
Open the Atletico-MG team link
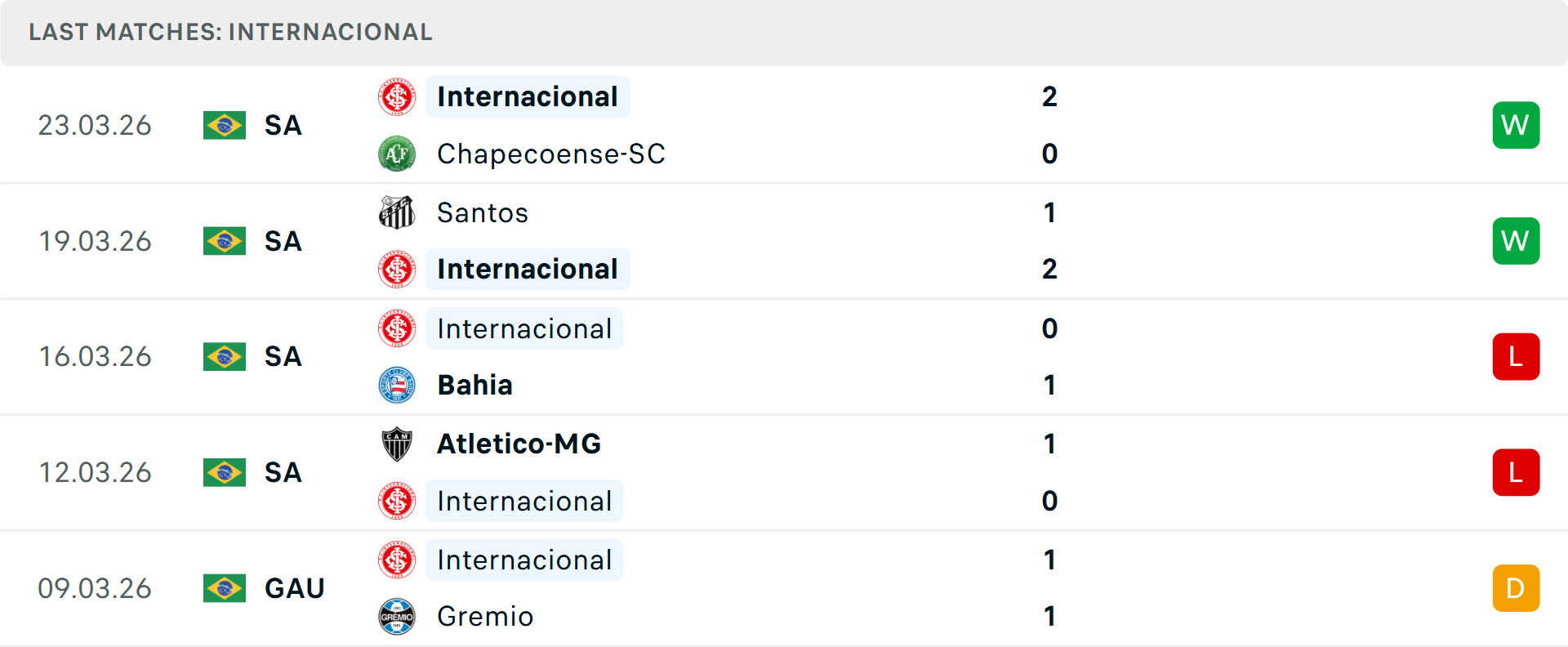(519, 444)
